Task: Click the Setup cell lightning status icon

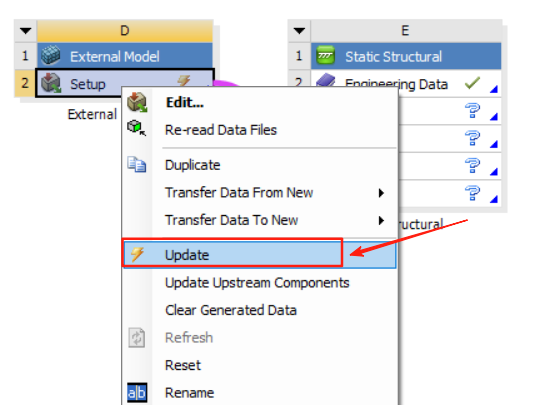Action: coord(184,82)
